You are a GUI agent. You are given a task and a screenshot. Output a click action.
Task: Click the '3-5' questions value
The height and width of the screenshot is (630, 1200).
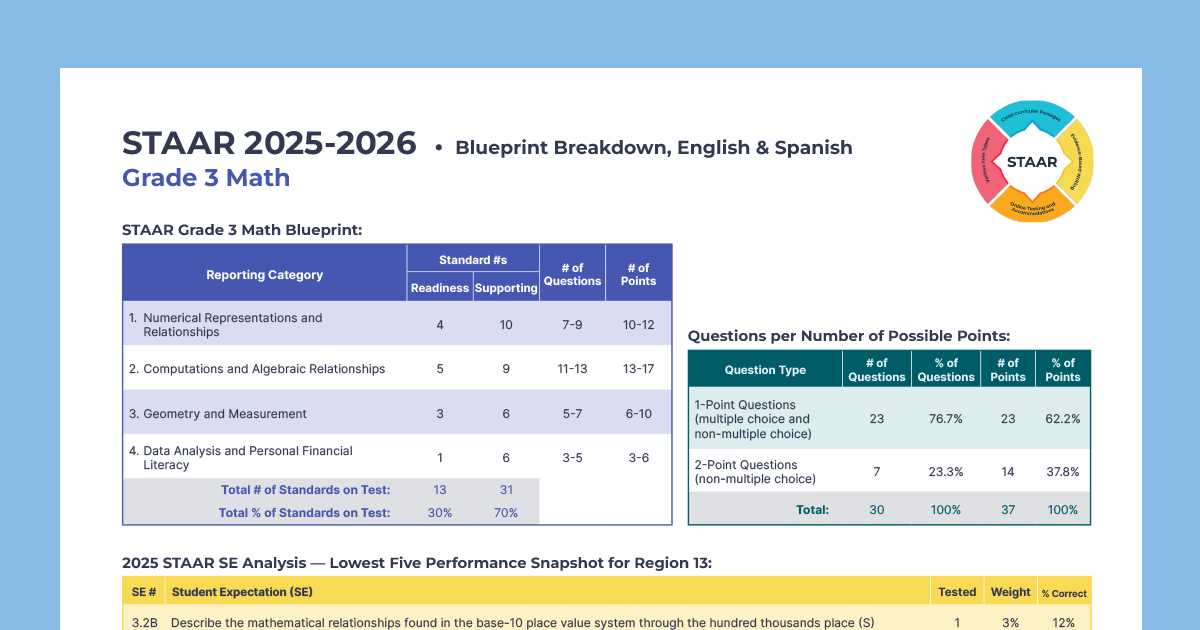(x=572, y=458)
